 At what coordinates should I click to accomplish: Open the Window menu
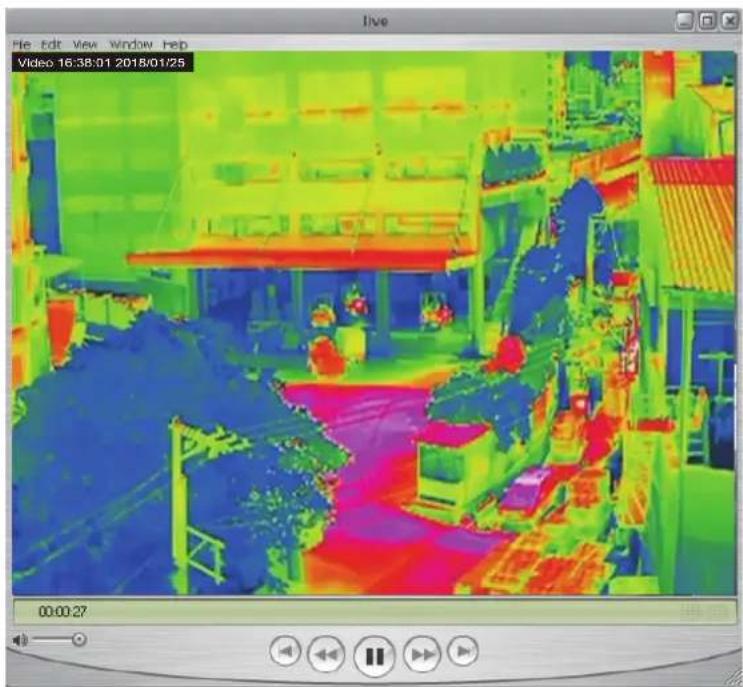click(131, 45)
